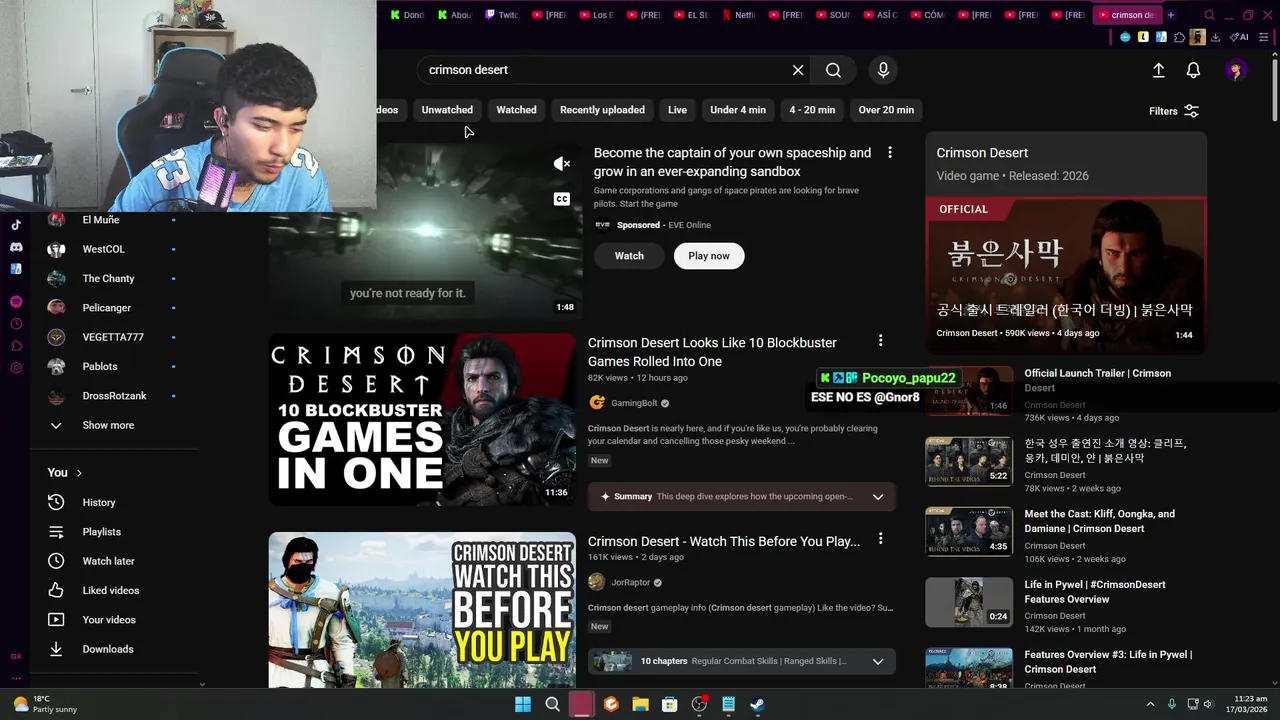Open the Windows Start menu

[x=523, y=704]
